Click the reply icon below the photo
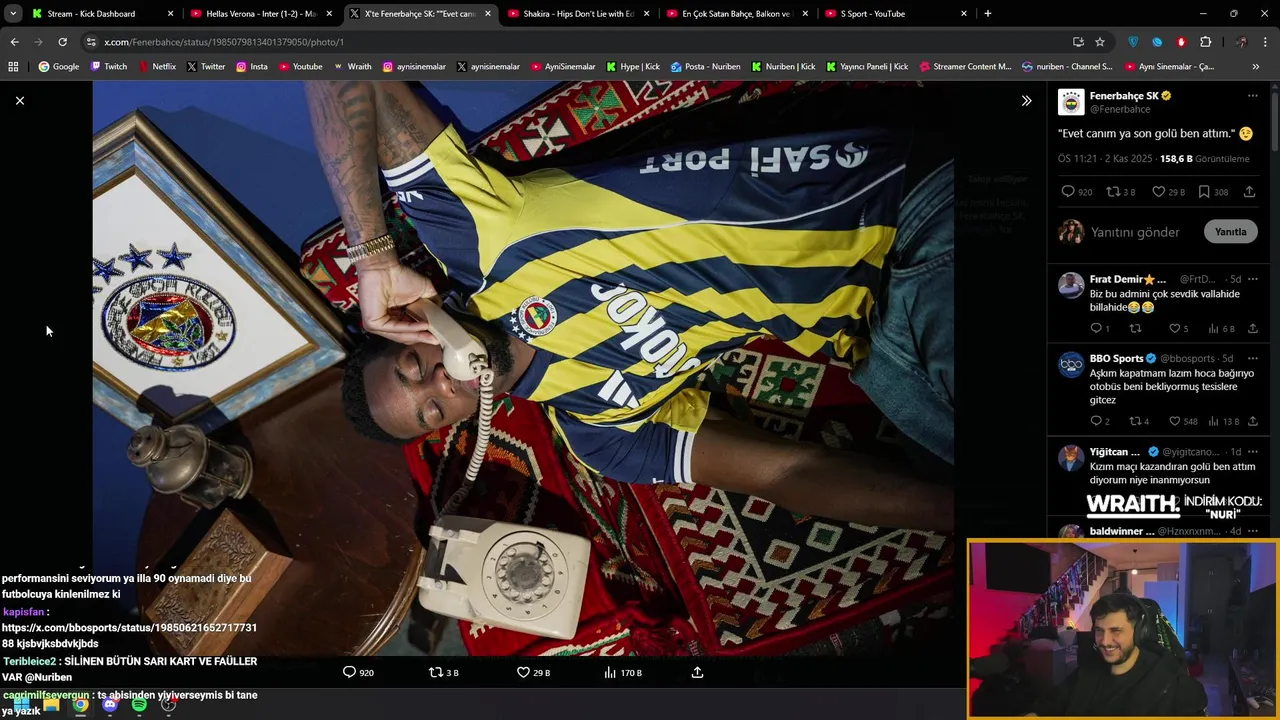Screen dimensions: 1280x720 tap(349, 672)
